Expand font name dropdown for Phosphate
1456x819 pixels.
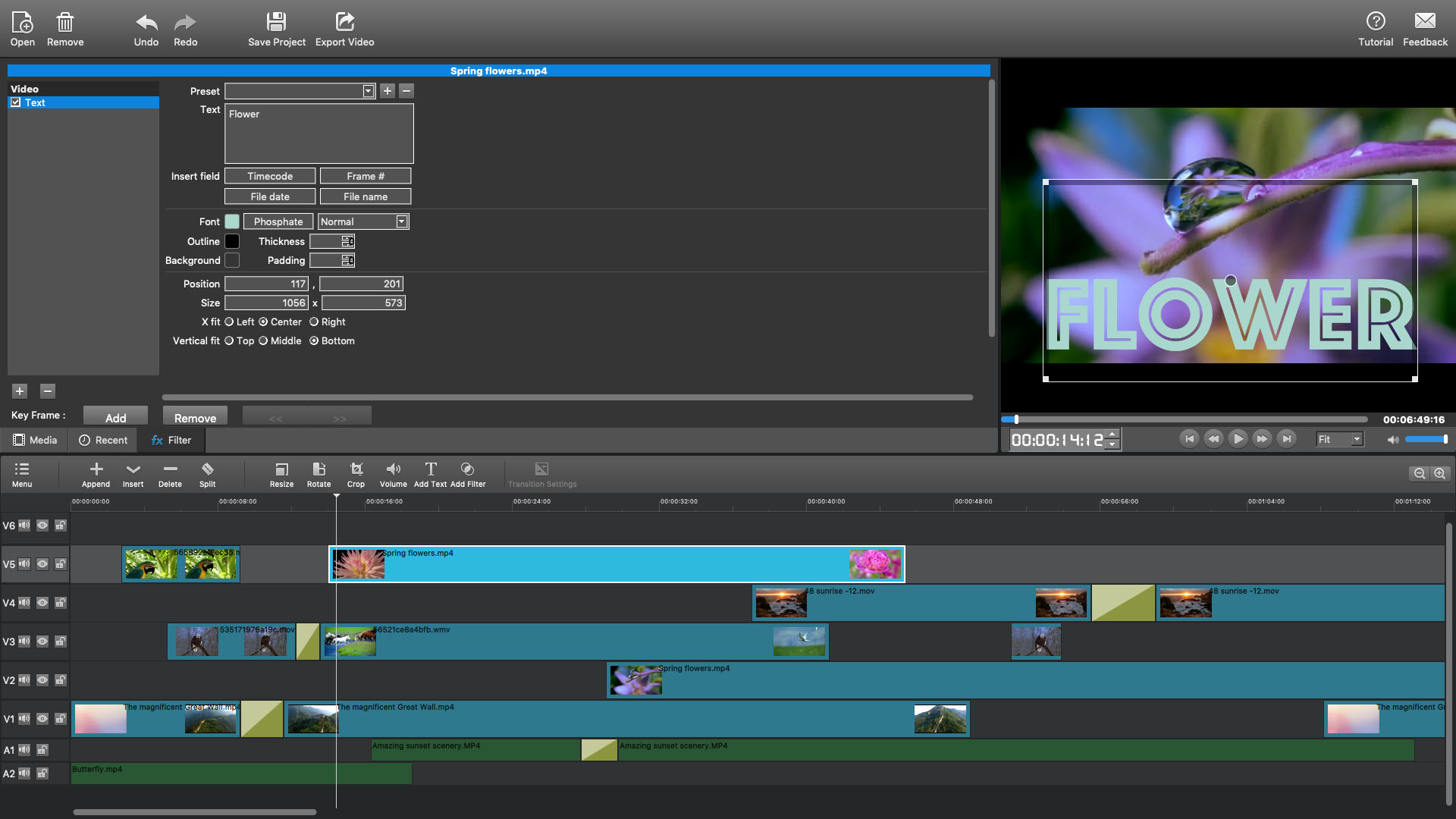(x=278, y=221)
